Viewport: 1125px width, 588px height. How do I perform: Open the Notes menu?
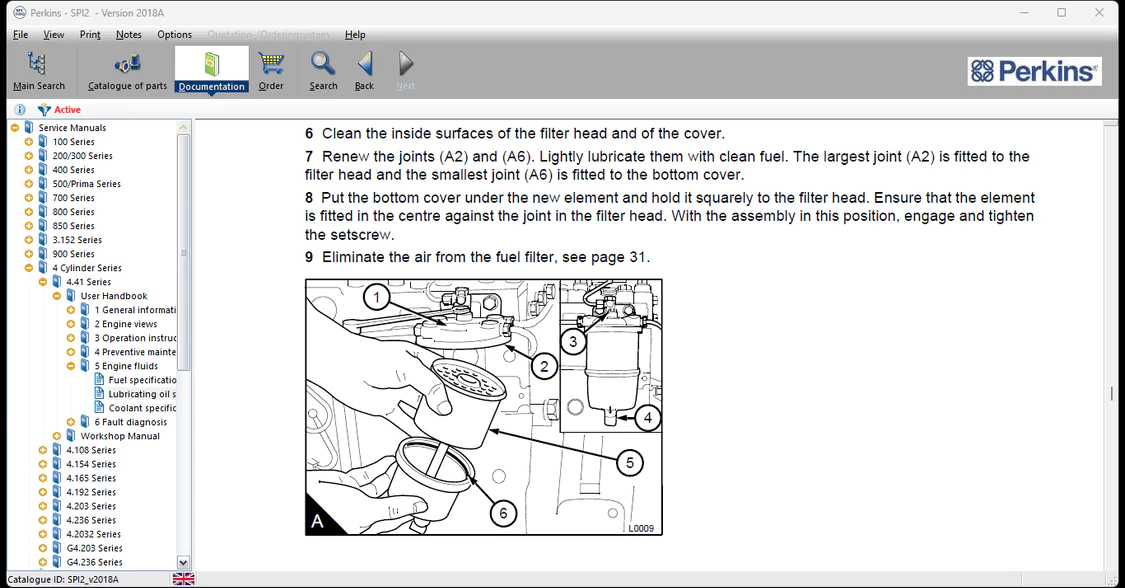(128, 34)
